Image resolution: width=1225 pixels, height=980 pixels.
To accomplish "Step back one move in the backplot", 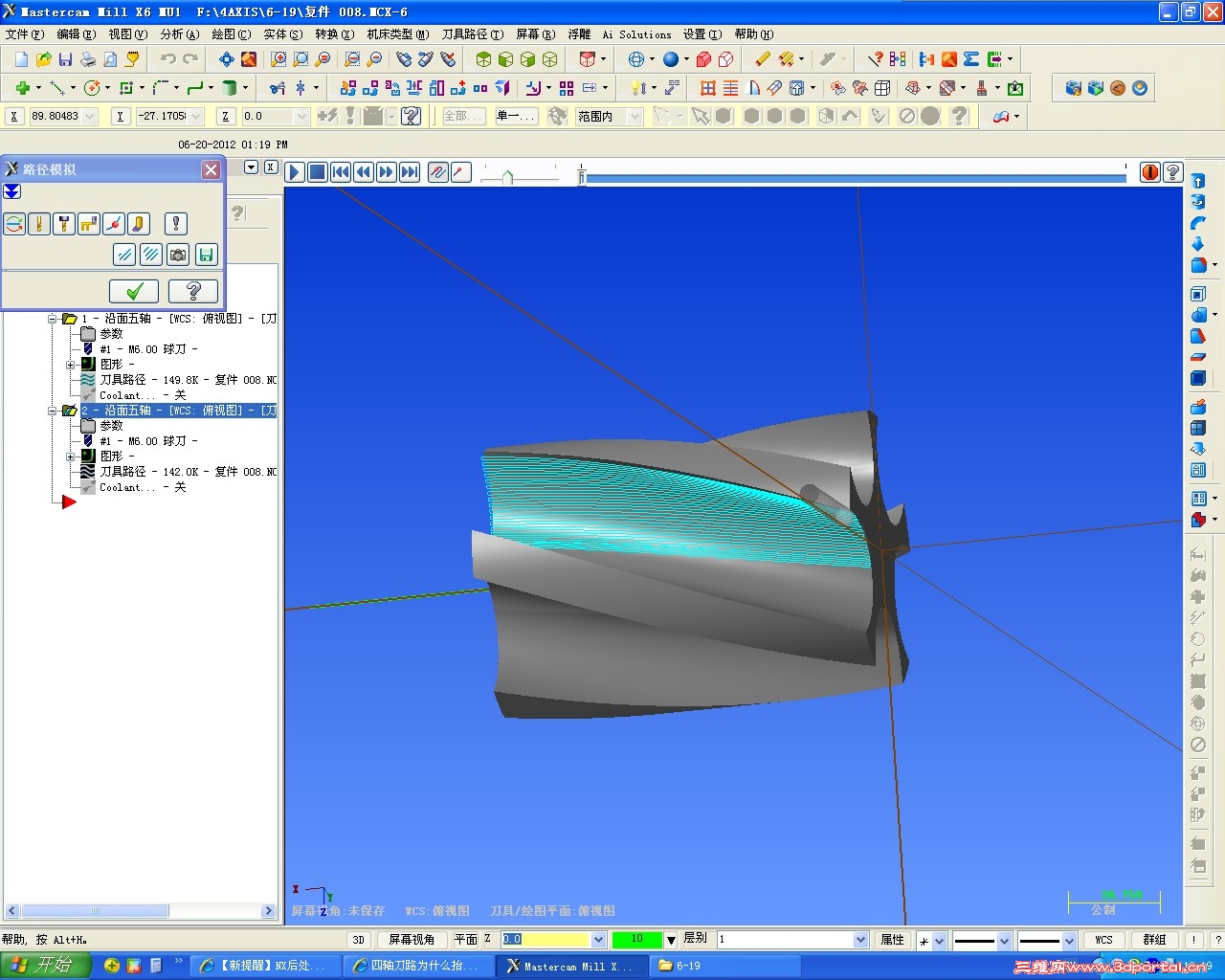I will [x=364, y=172].
